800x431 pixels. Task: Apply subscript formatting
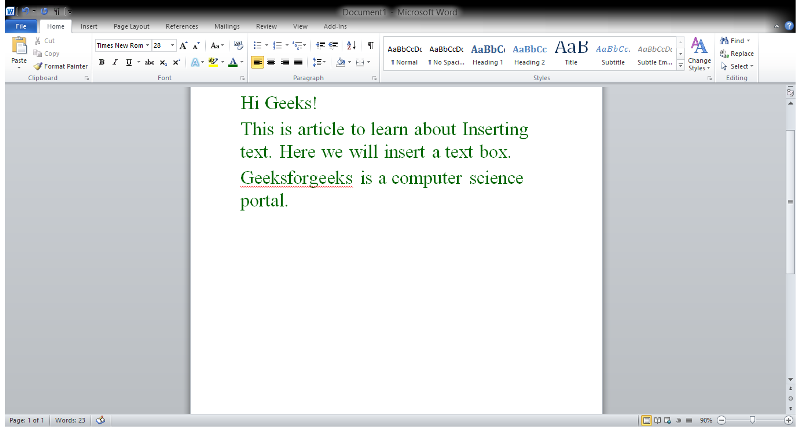click(163, 62)
